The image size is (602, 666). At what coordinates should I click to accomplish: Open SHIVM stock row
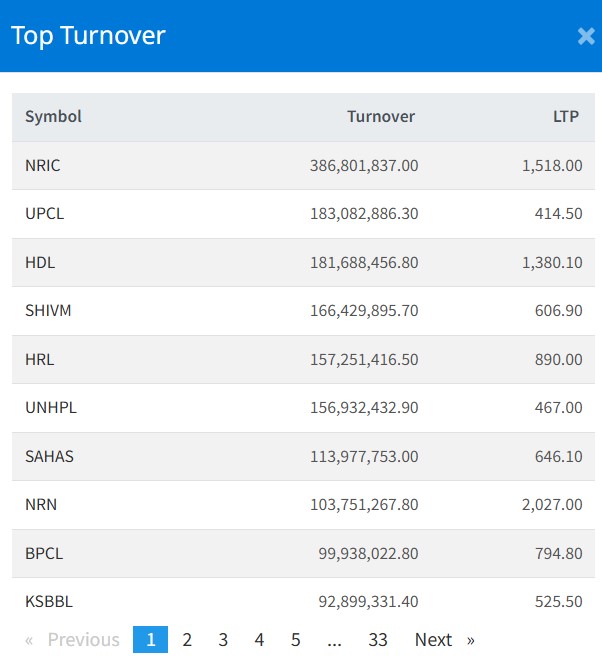(48, 311)
